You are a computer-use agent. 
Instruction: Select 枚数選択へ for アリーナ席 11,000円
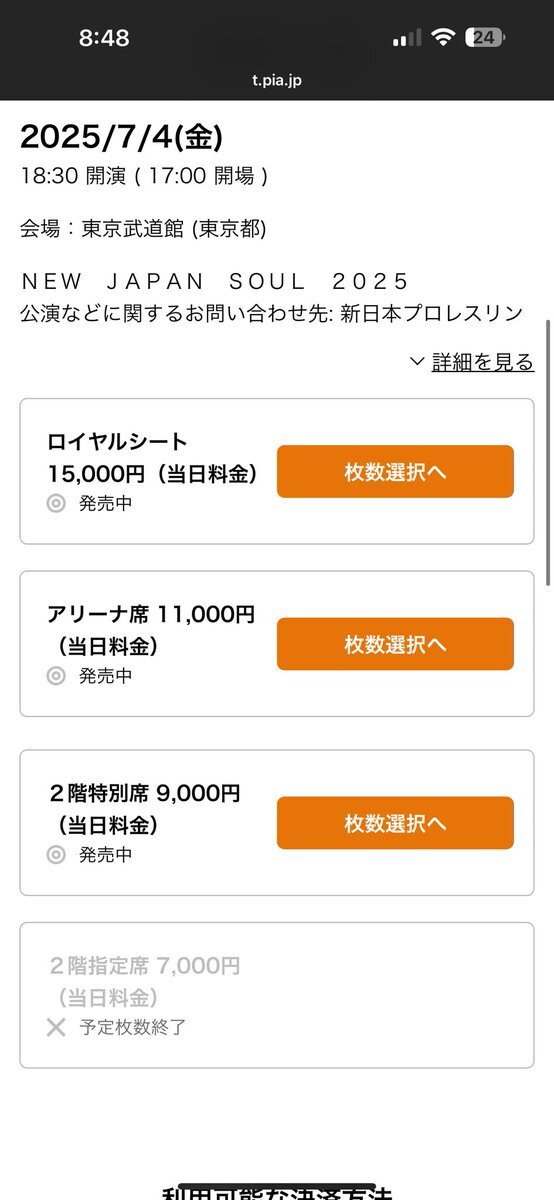click(x=395, y=644)
